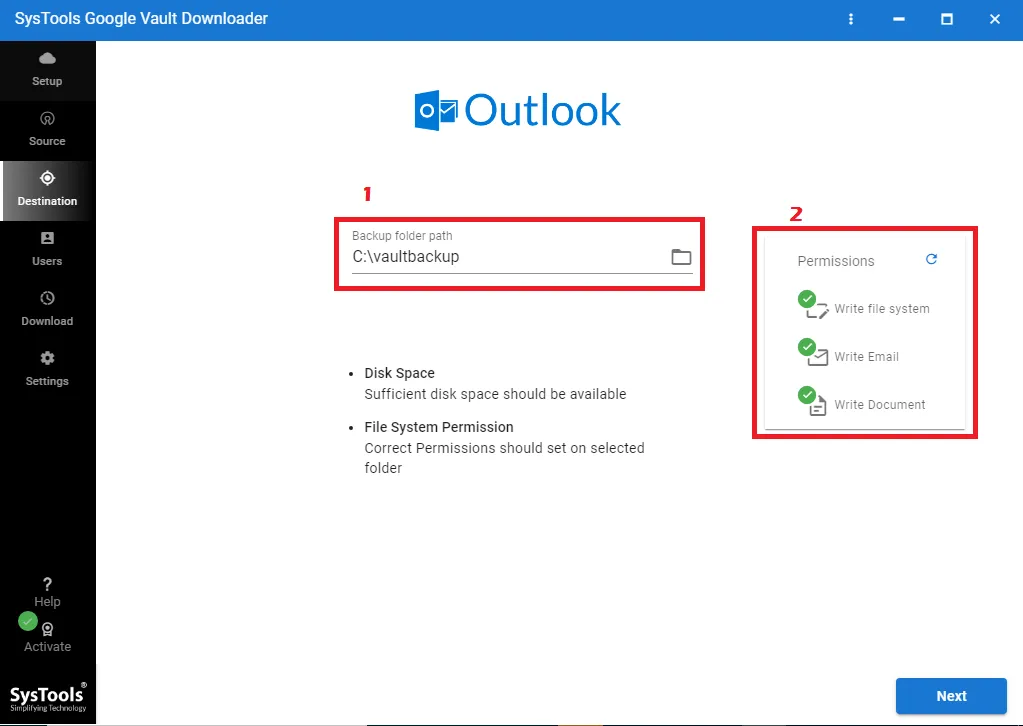Click the Write file system permission icon
Image resolution: width=1023 pixels, height=726 pixels.
pos(814,305)
